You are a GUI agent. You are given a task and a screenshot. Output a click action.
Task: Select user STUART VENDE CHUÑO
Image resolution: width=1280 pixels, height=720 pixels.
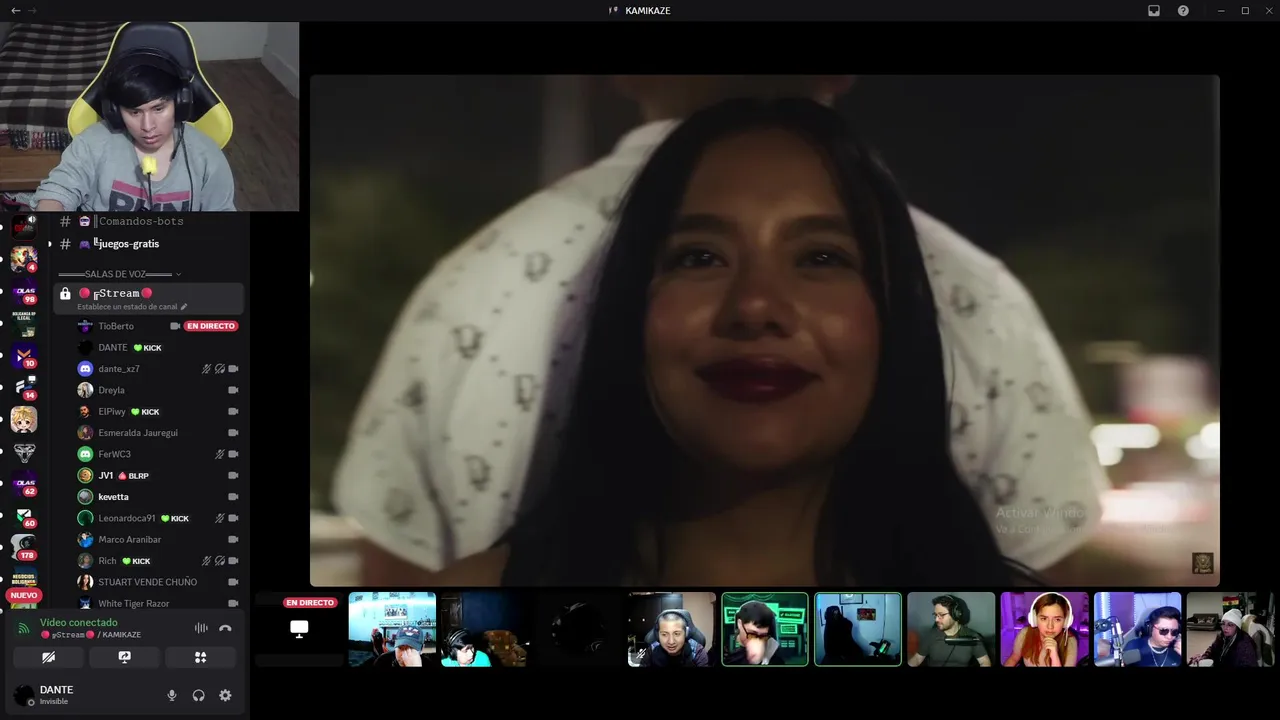tap(148, 582)
